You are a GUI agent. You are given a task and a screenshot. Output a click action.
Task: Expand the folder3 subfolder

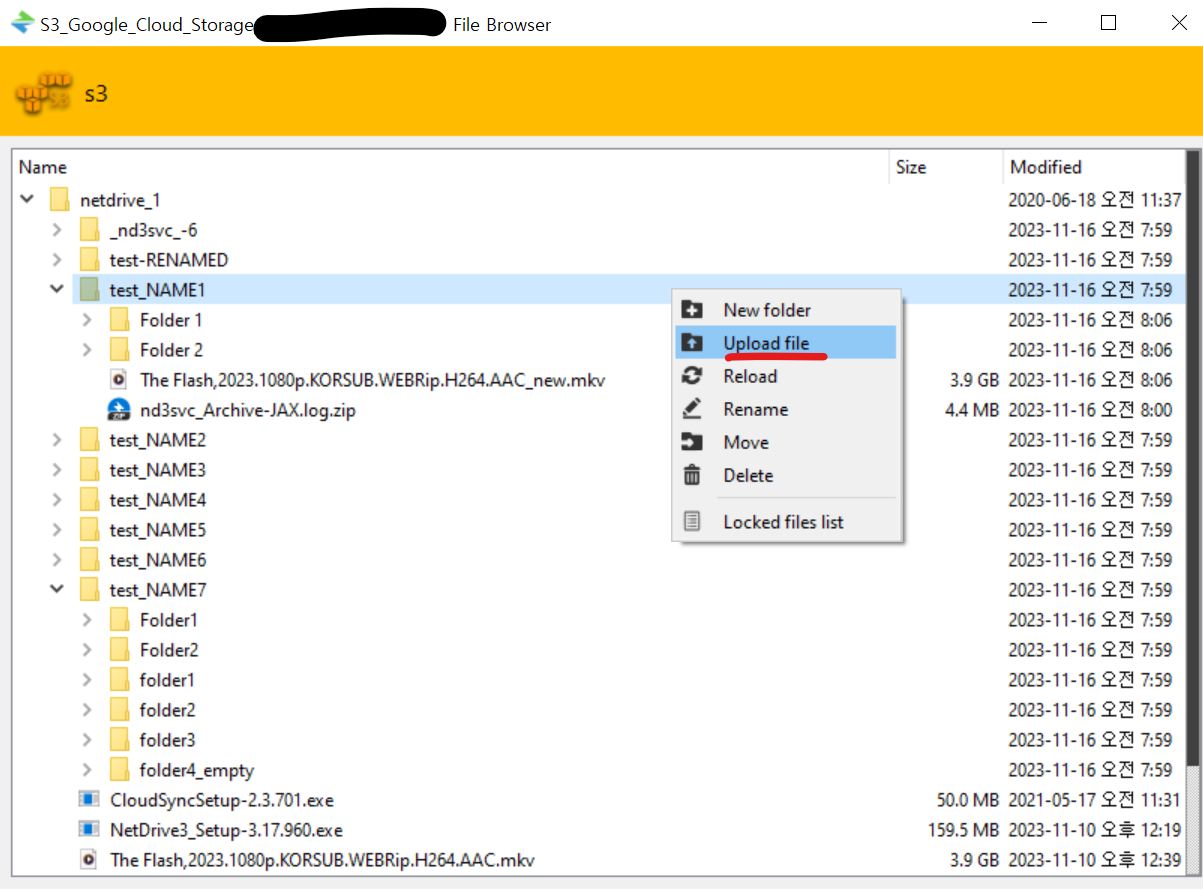coord(87,740)
